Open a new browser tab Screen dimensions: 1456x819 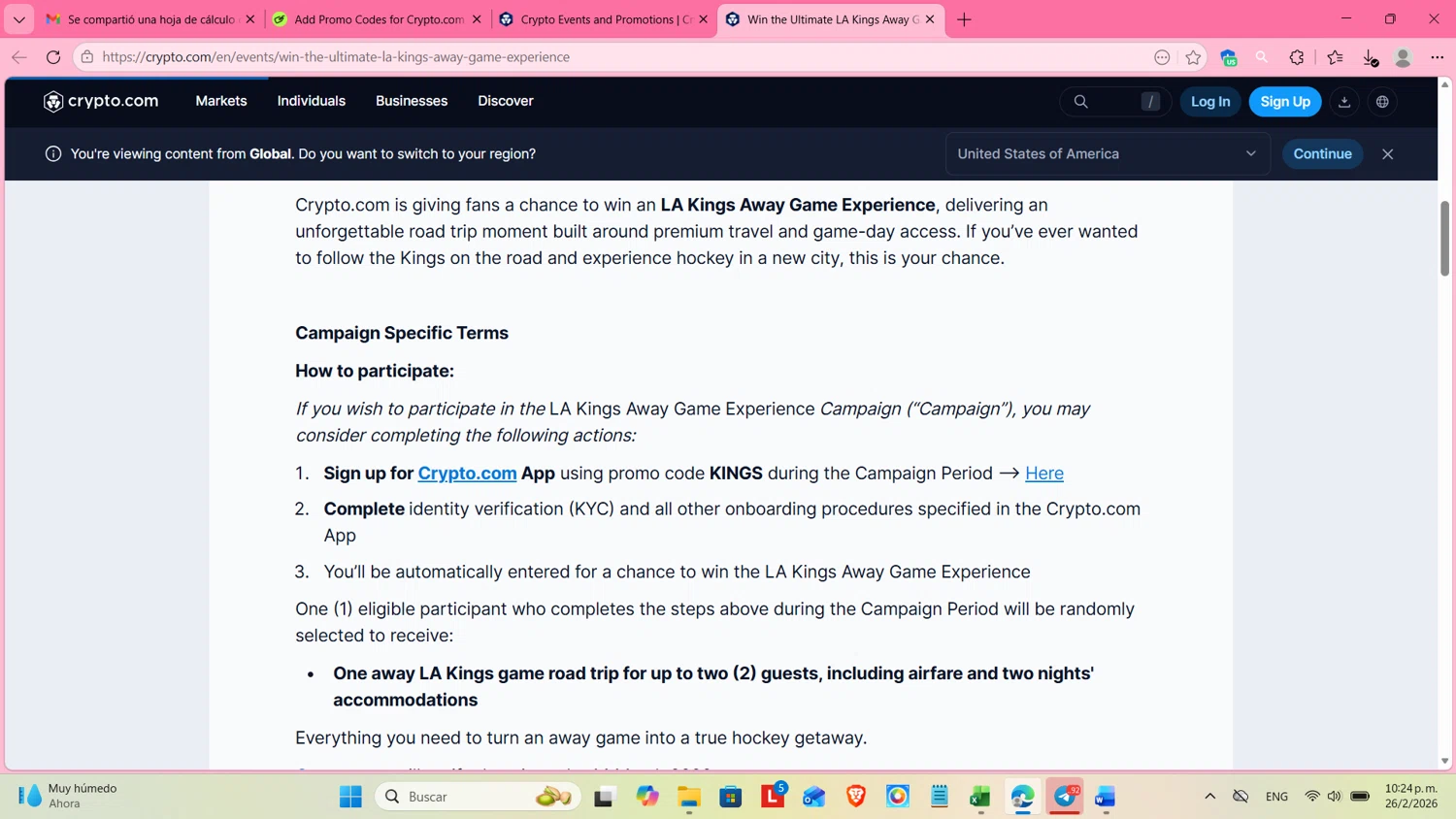[x=964, y=19]
